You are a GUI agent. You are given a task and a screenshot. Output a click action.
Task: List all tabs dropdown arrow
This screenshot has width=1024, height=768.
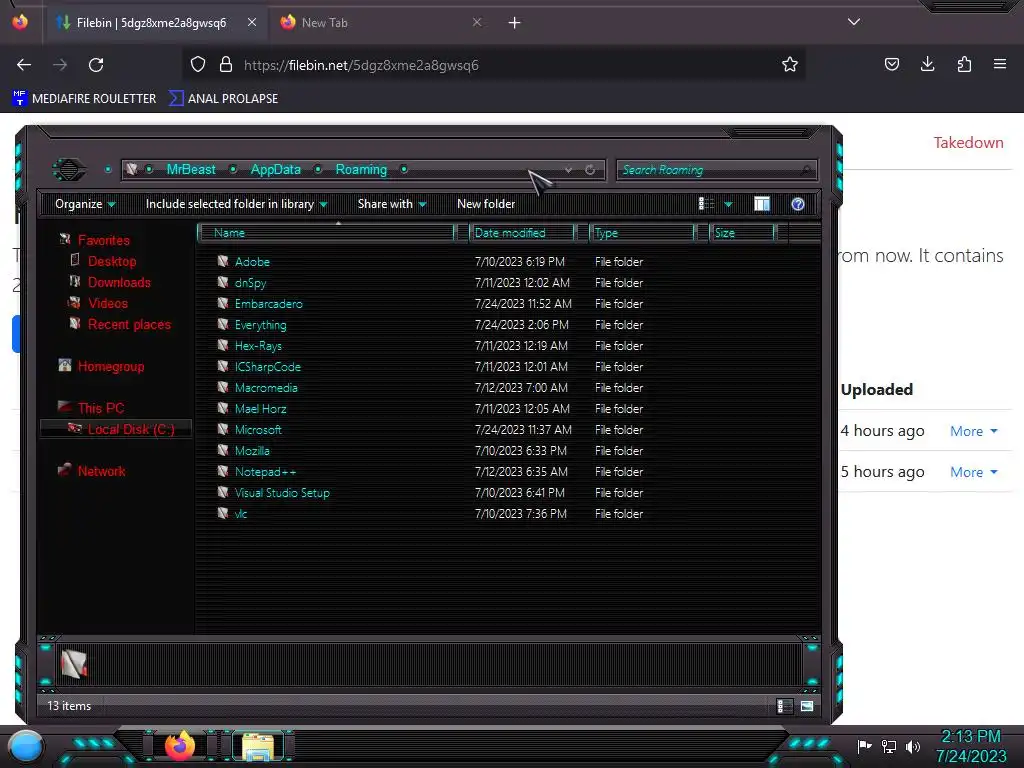854,22
